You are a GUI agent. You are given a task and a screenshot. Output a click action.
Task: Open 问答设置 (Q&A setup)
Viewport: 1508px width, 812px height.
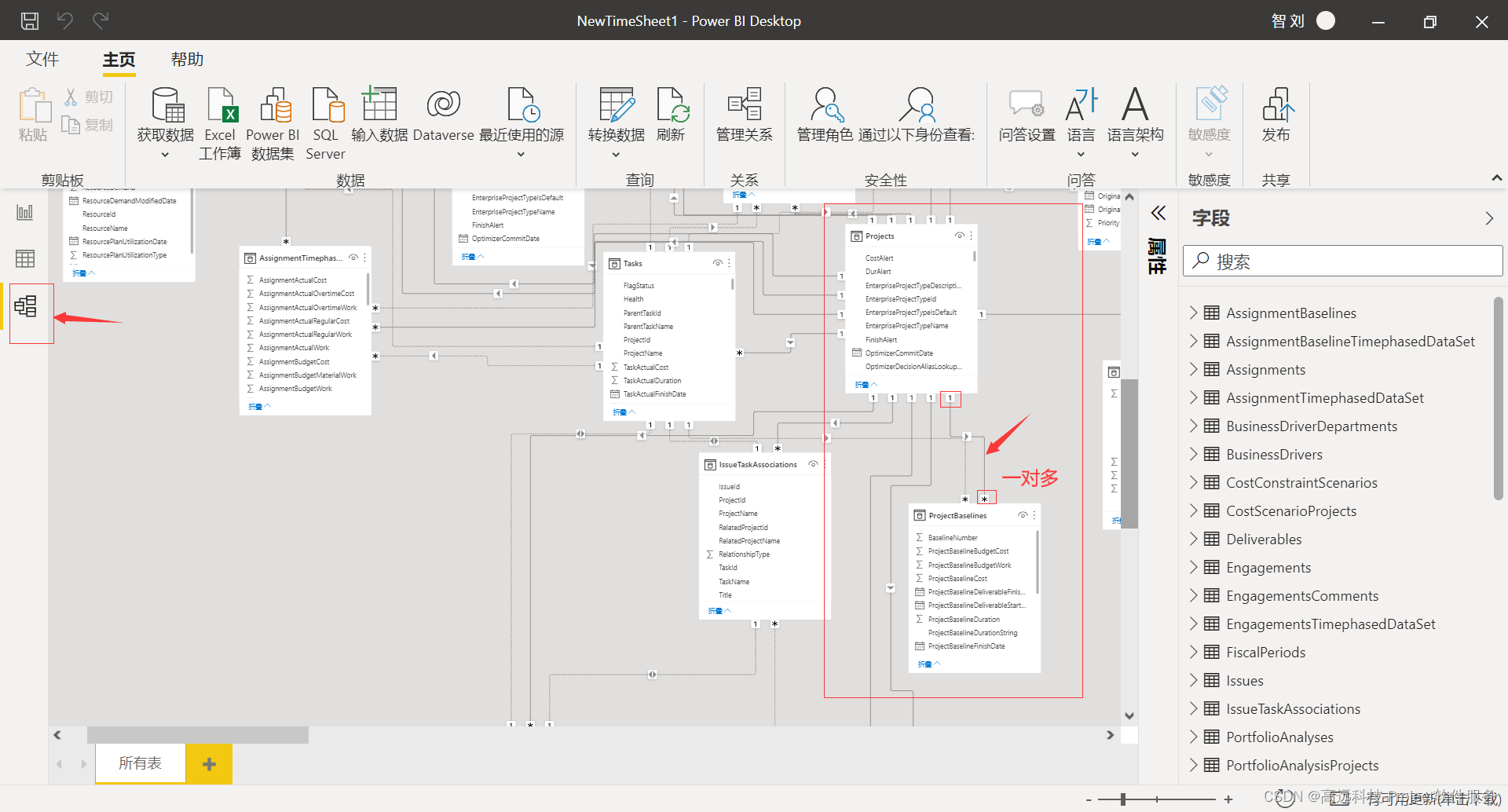point(1027,115)
